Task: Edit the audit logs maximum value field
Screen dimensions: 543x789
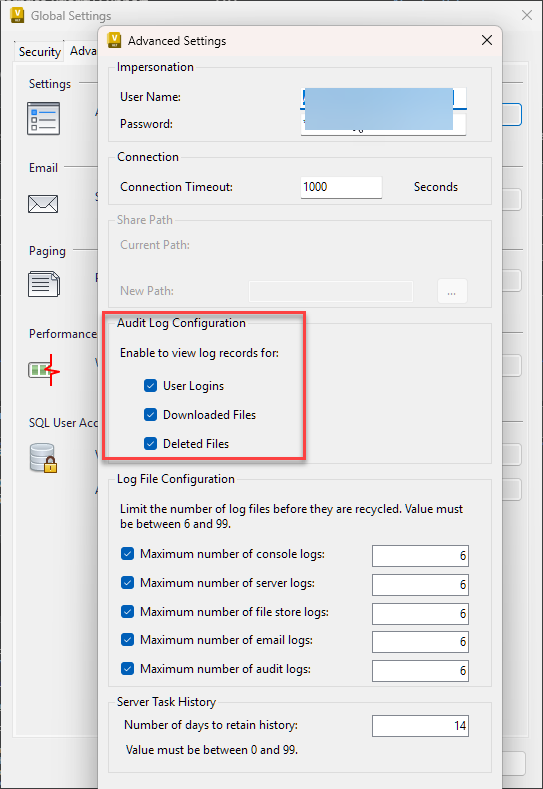Action: click(x=420, y=671)
